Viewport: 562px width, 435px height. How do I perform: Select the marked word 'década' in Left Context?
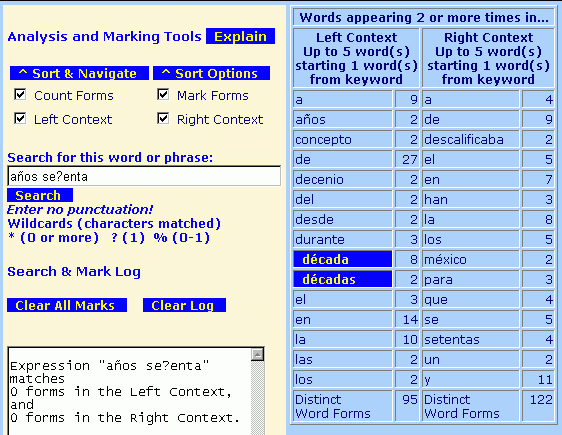pyautogui.click(x=343, y=259)
